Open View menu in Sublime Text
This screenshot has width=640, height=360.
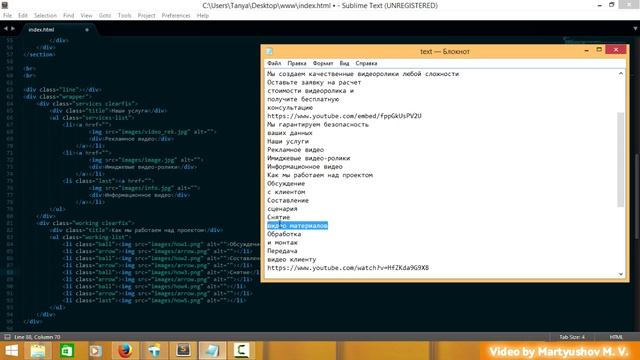[86, 16]
